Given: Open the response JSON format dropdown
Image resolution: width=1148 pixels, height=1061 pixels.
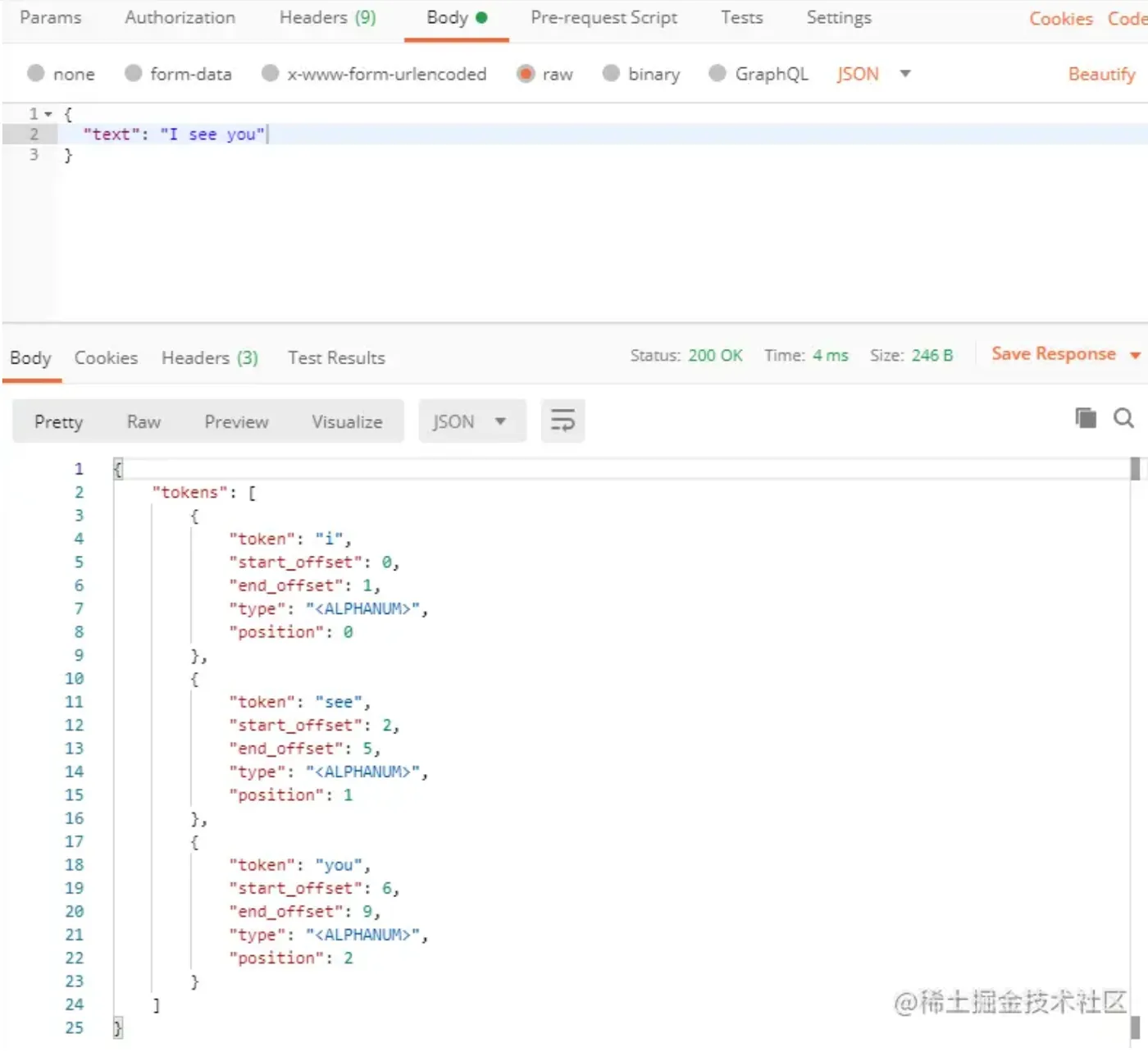Looking at the screenshot, I should pyautogui.click(x=471, y=421).
